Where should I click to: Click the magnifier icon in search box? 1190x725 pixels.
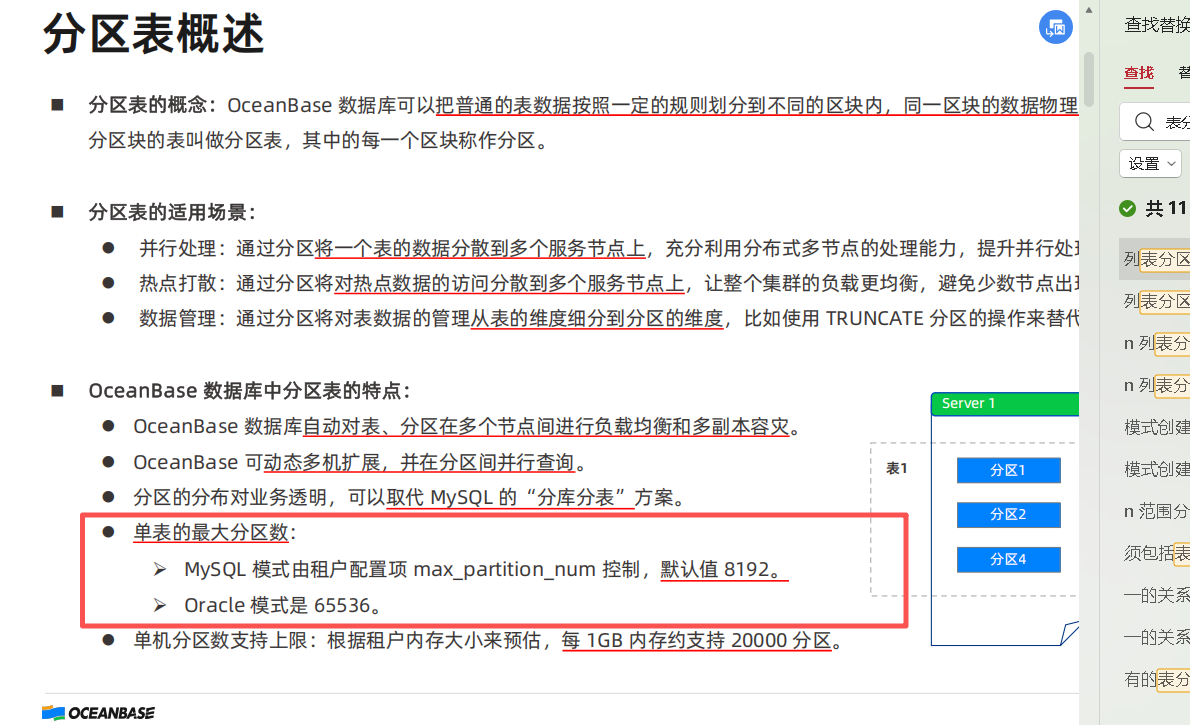pyautogui.click(x=1143, y=122)
